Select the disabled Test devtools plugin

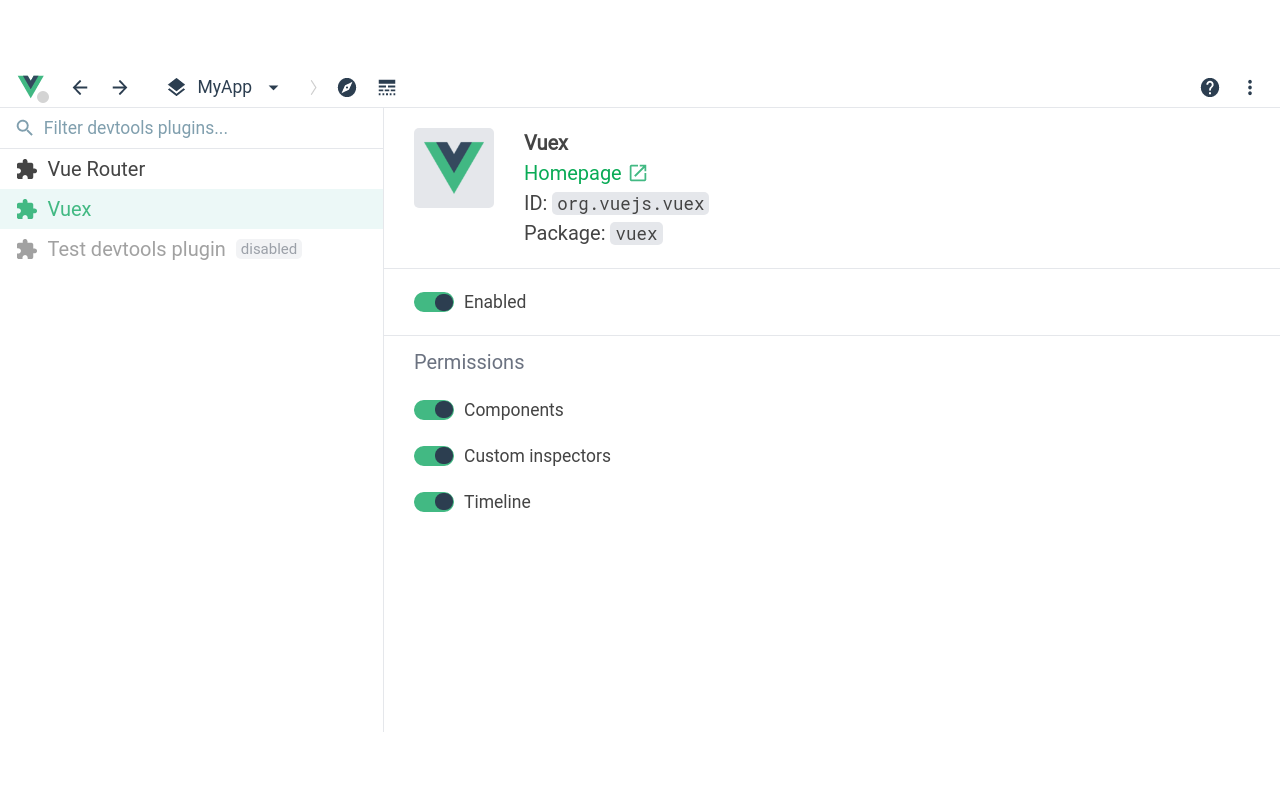pos(136,249)
